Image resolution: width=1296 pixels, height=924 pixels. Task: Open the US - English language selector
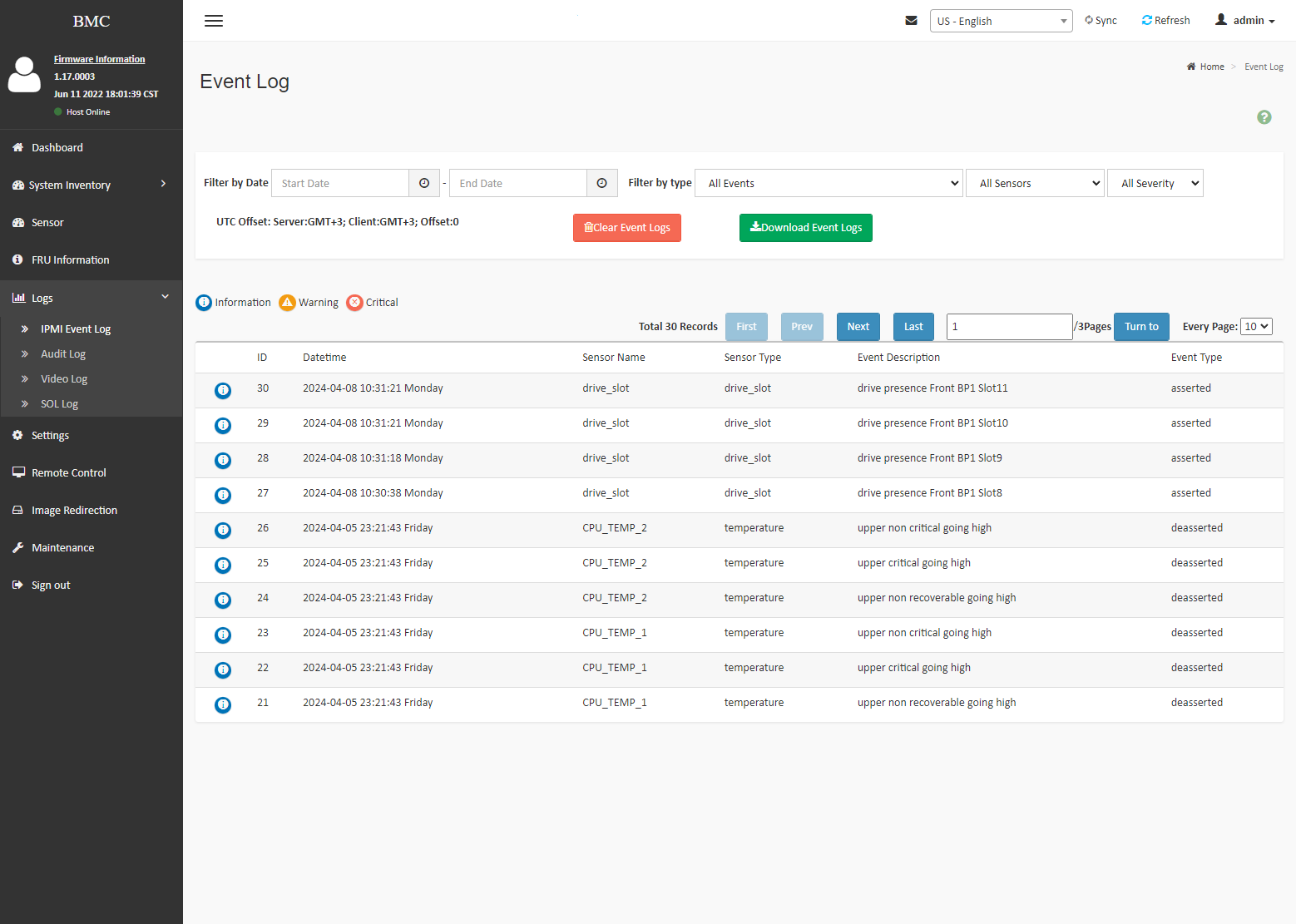coord(1002,21)
